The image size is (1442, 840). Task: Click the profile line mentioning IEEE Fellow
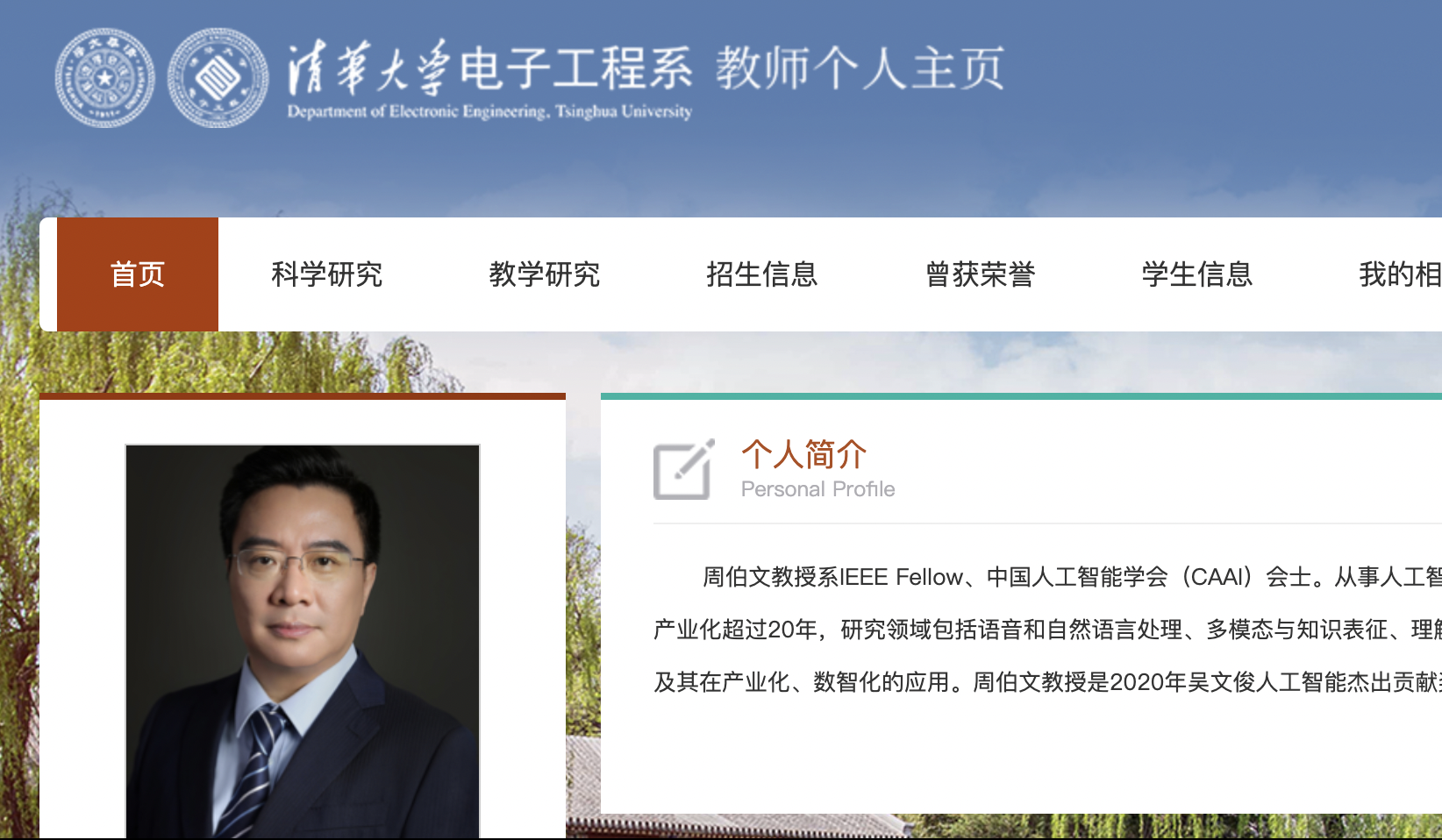click(x=1072, y=577)
